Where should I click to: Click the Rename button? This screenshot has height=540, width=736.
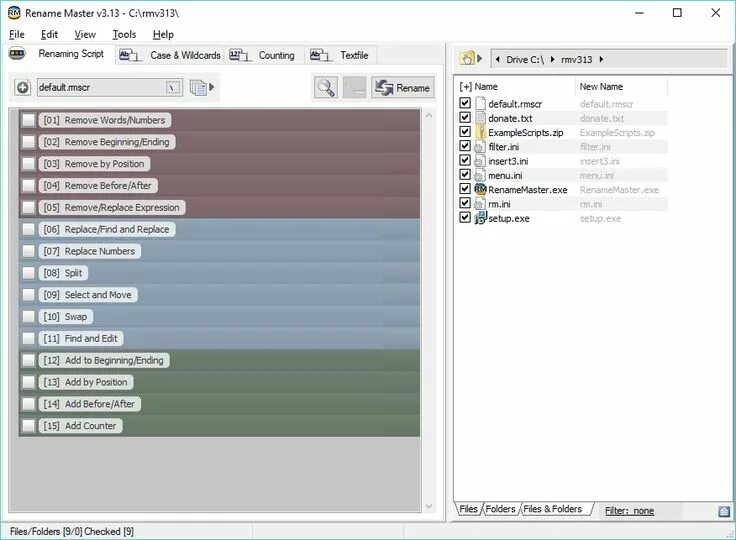click(x=403, y=87)
